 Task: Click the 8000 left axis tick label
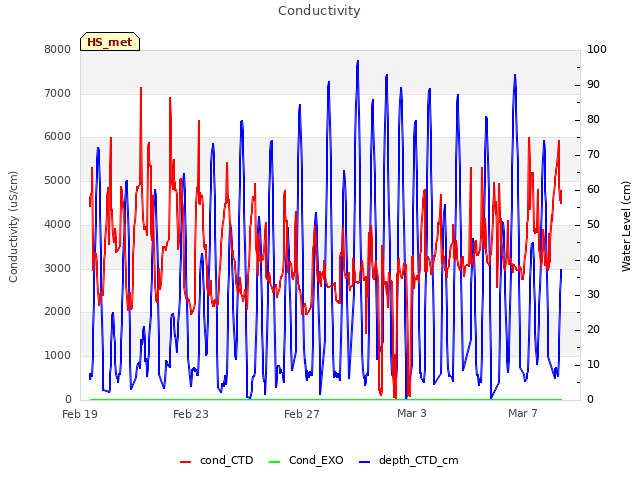(x=58, y=49)
